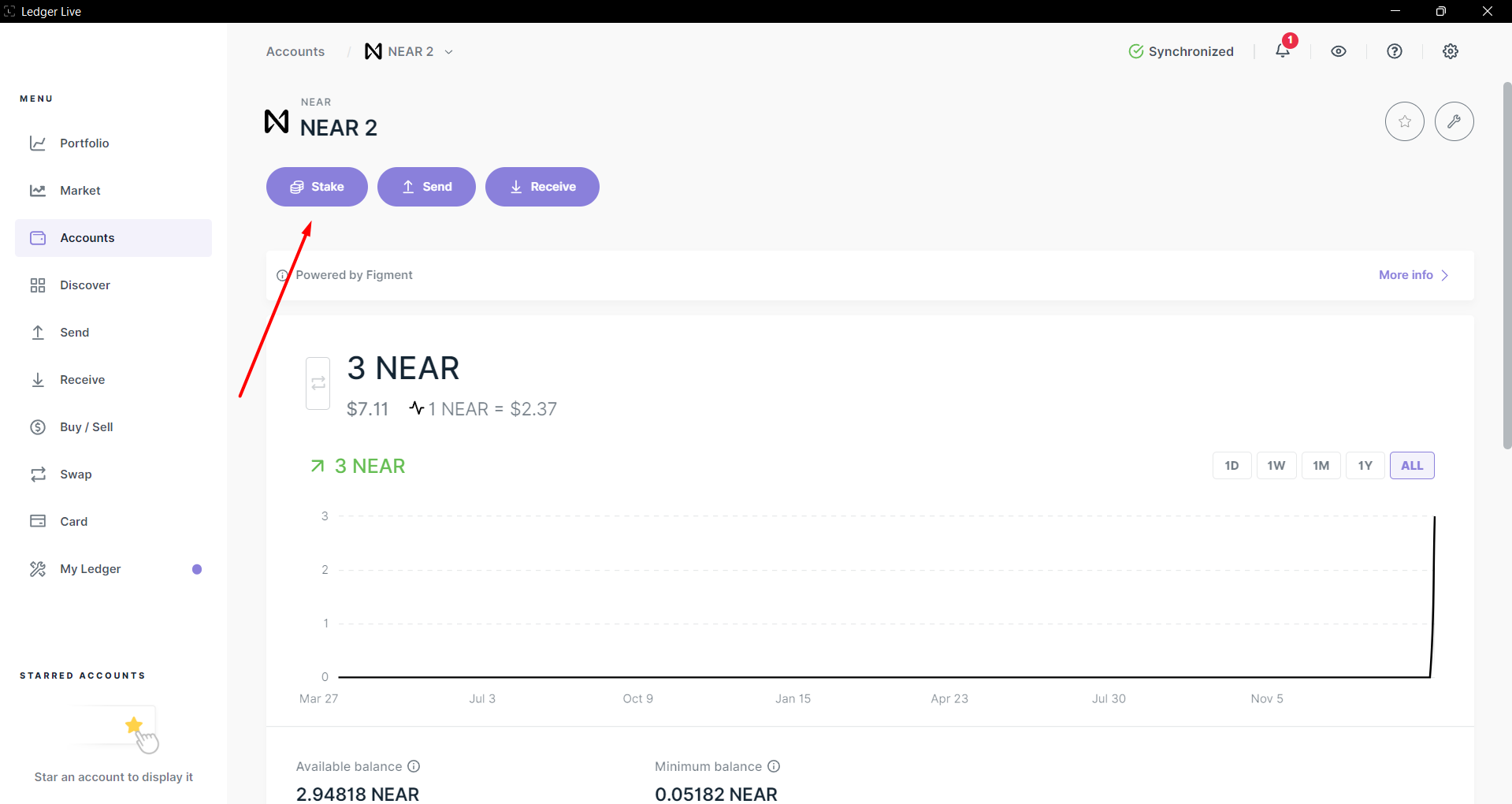Open the Swap feature from the sidebar

point(76,474)
